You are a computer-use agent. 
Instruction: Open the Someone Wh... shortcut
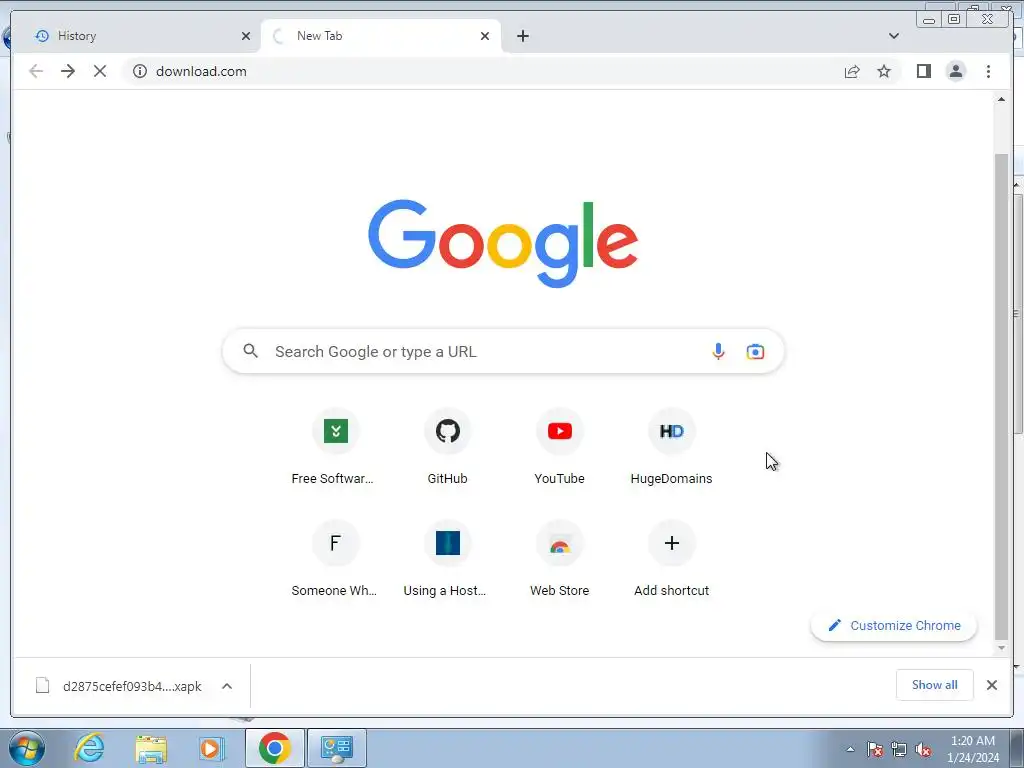(x=335, y=560)
